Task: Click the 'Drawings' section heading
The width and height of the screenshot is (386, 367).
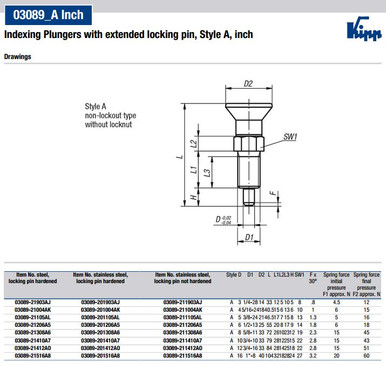Action: click(17, 56)
